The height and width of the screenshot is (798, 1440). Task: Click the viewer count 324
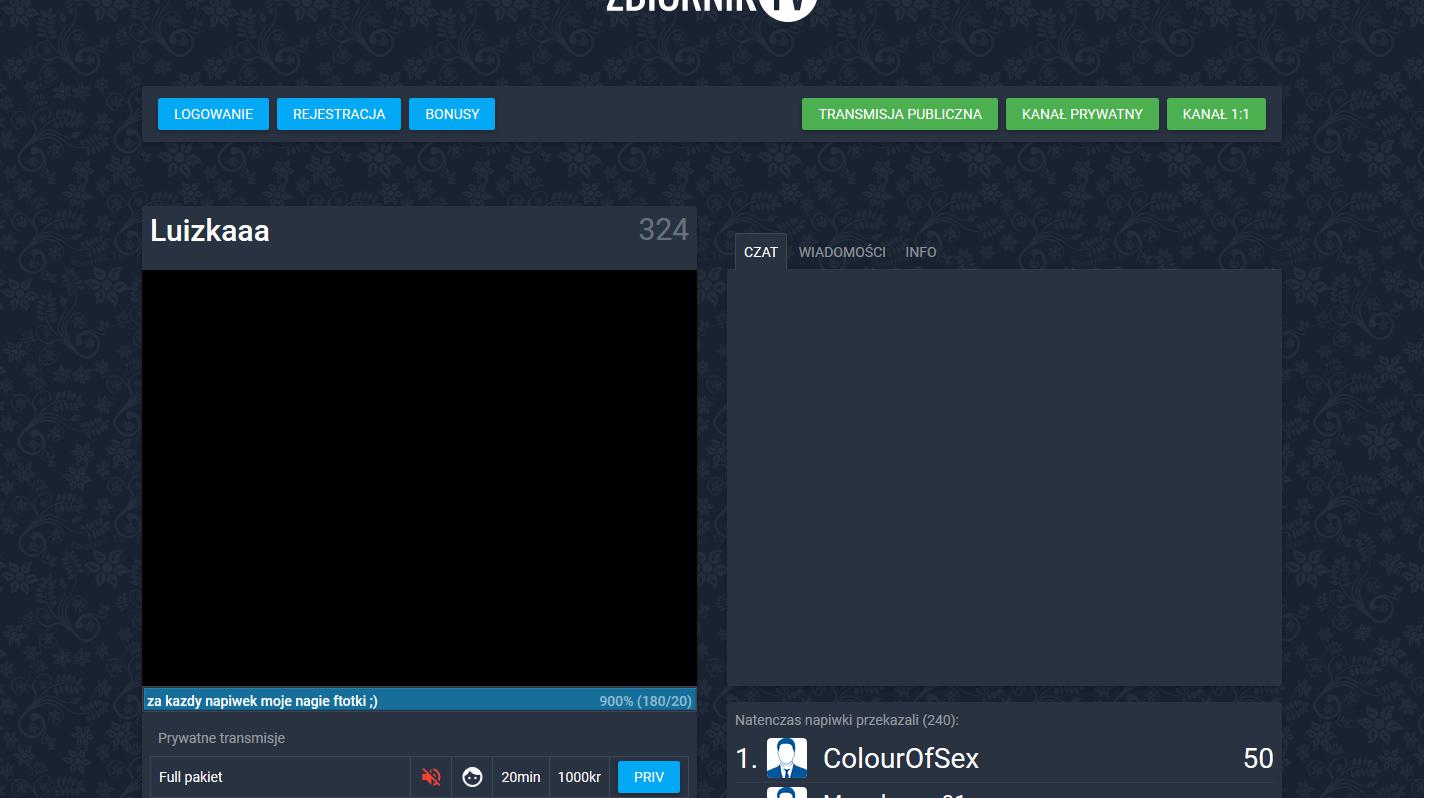(x=663, y=231)
